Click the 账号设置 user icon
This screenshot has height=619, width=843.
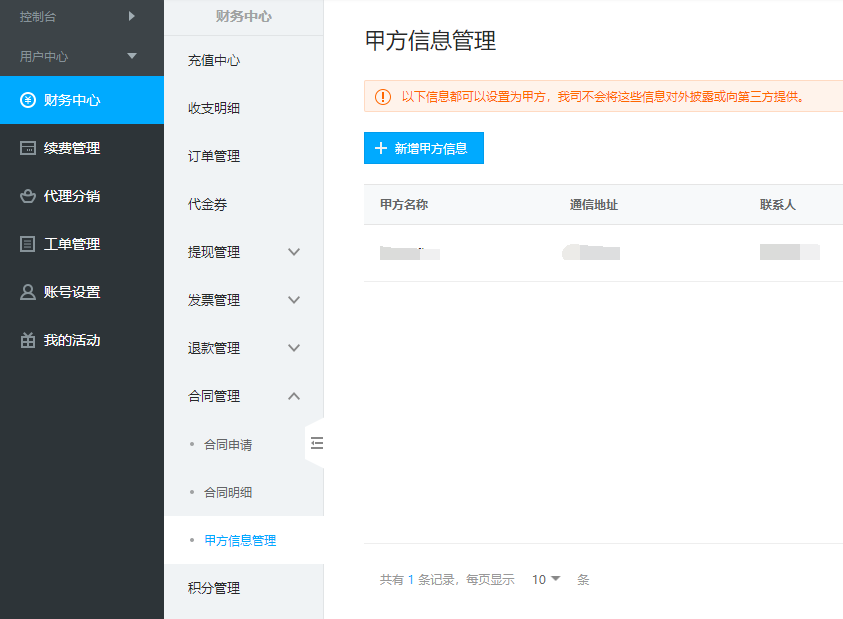[x=28, y=292]
